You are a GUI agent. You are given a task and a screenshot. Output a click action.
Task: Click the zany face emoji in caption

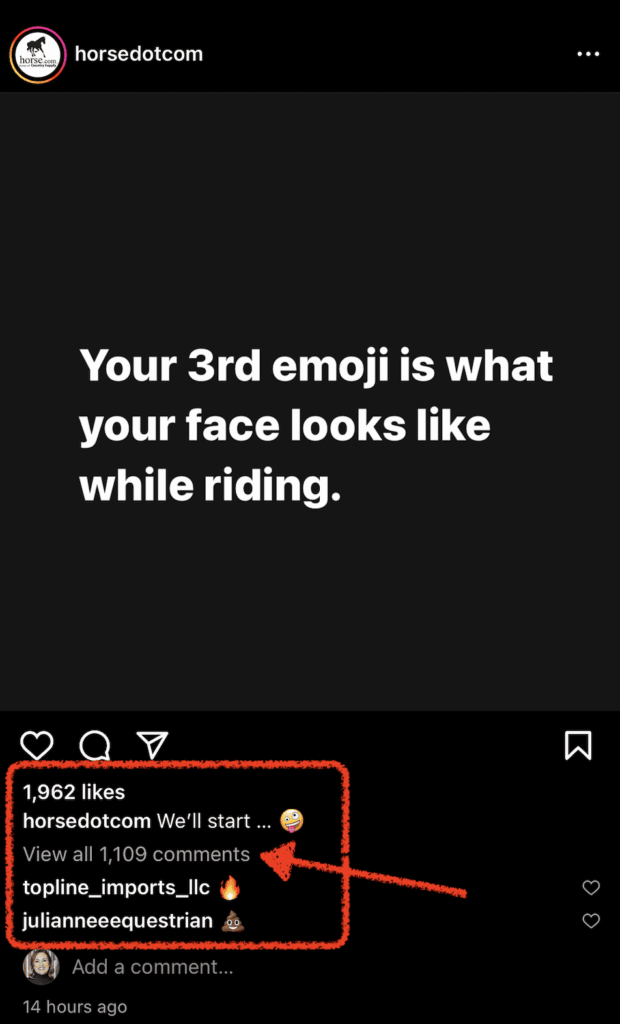tap(292, 822)
